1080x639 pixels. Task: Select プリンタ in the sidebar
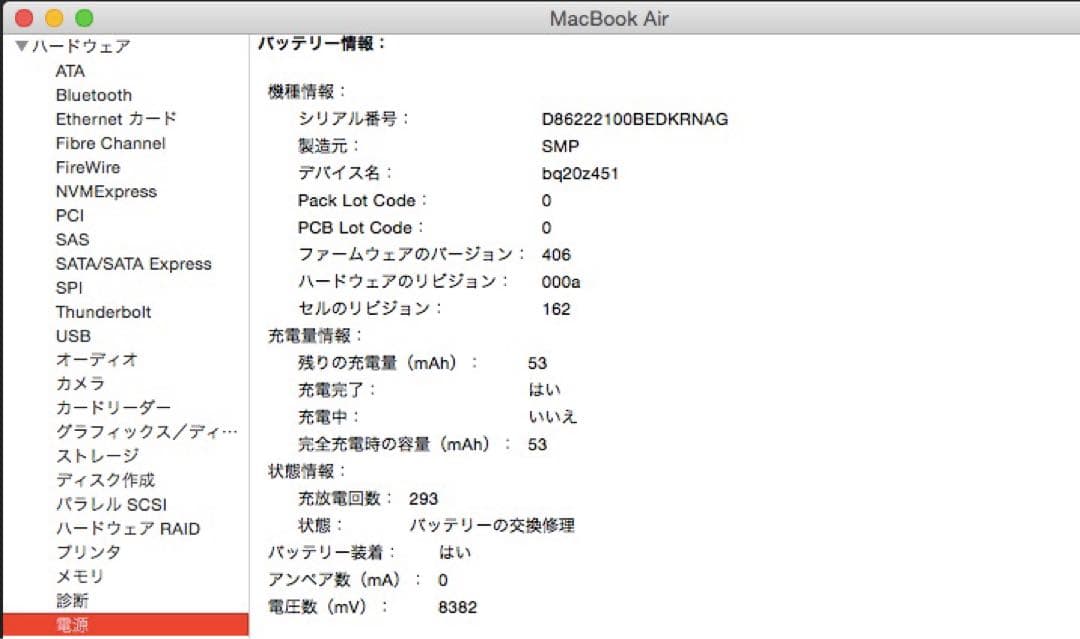[88, 552]
